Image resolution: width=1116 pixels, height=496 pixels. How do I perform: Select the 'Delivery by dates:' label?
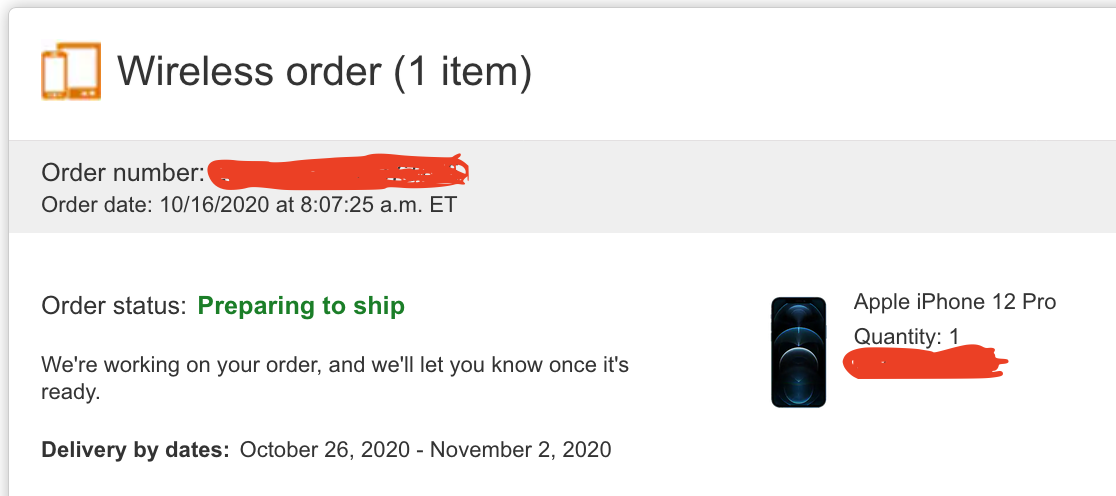click(136, 449)
